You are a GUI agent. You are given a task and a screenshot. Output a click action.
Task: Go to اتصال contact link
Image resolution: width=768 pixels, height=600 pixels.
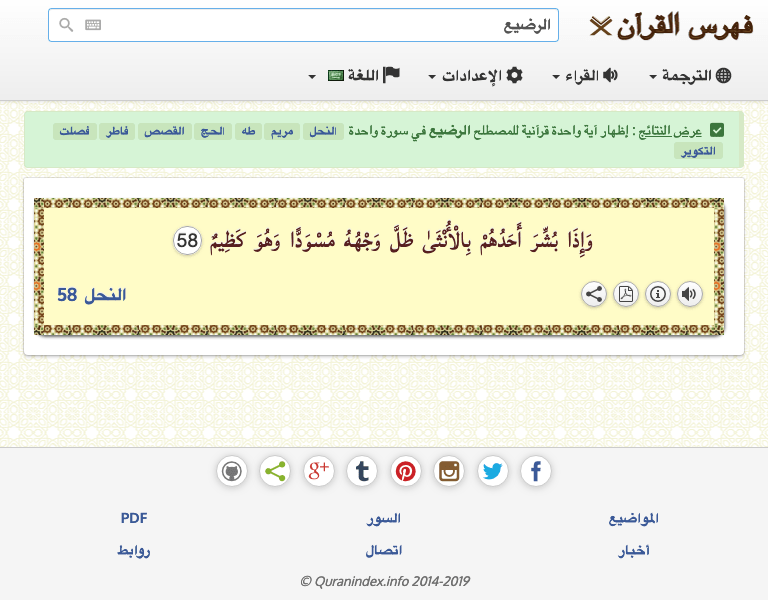(x=384, y=551)
